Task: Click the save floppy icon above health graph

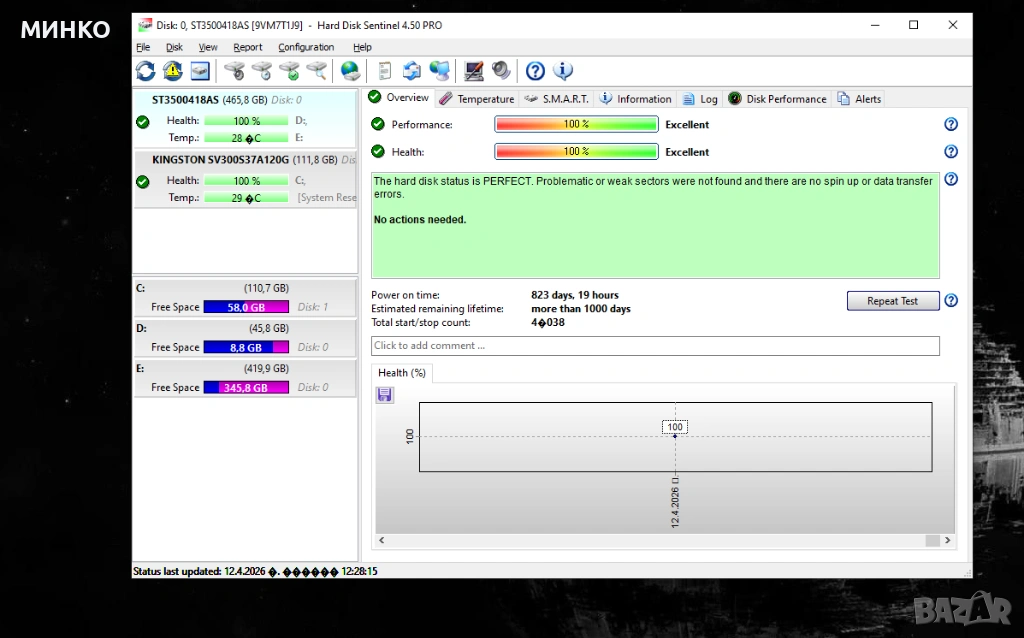Action: click(385, 395)
